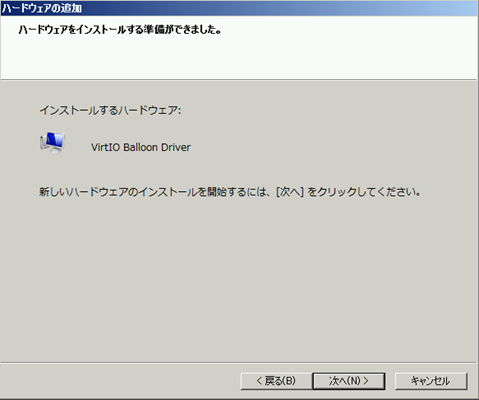The height and width of the screenshot is (400, 479).
Task: Click the computer hardware device icon
Action: [x=52, y=143]
